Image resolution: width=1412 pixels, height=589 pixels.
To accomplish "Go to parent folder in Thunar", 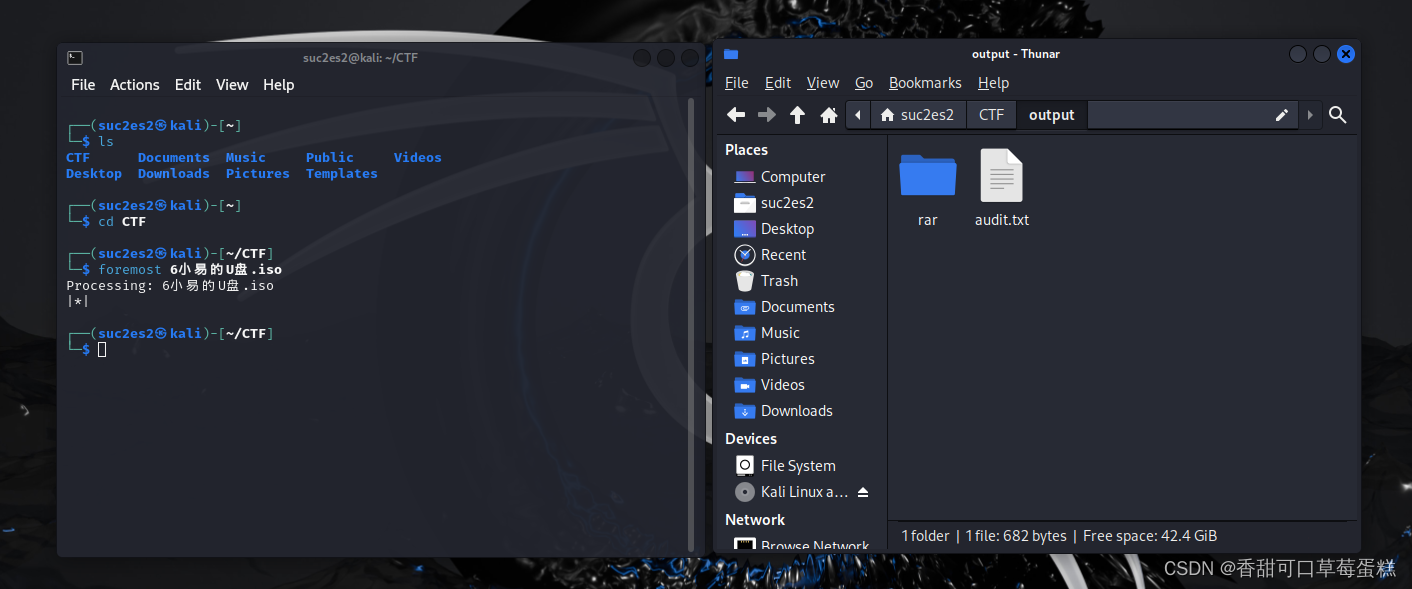I will [x=797, y=115].
